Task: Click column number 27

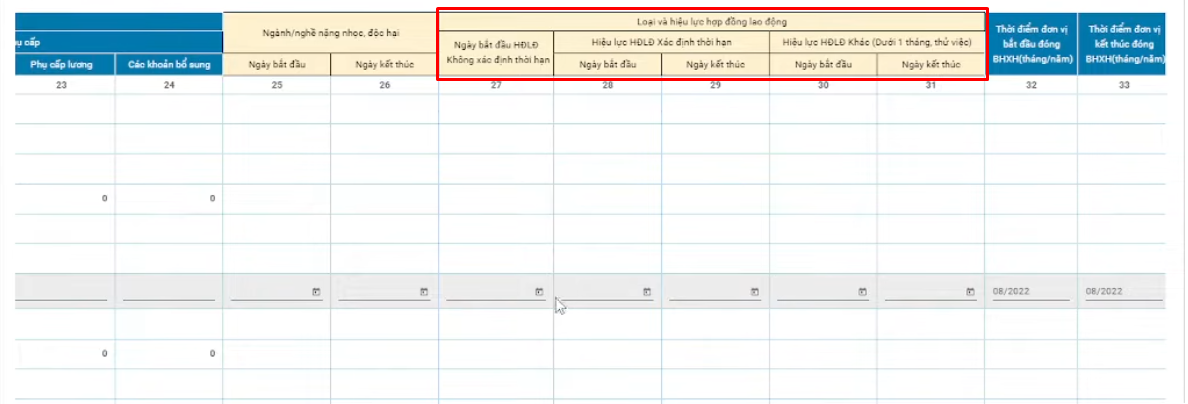Action: click(496, 86)
